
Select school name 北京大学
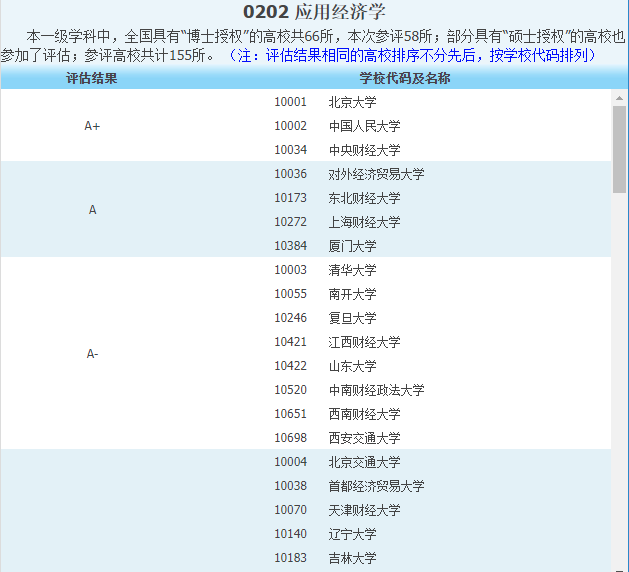pyautogui.click(x=352, y=102)
